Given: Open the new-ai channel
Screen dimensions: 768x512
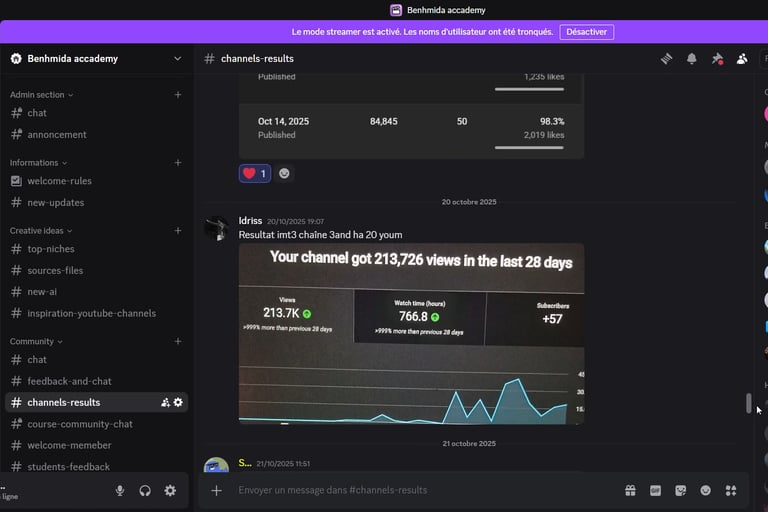Looking at the screenshot, I should click(96, 292).
